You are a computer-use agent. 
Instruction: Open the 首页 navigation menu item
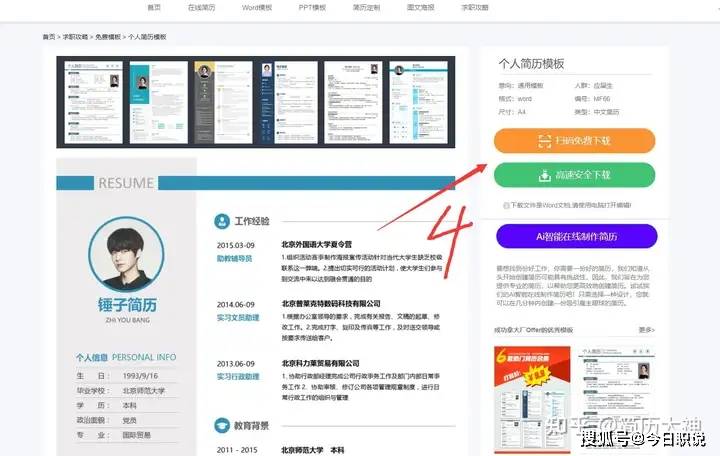[x=153, y=7]
